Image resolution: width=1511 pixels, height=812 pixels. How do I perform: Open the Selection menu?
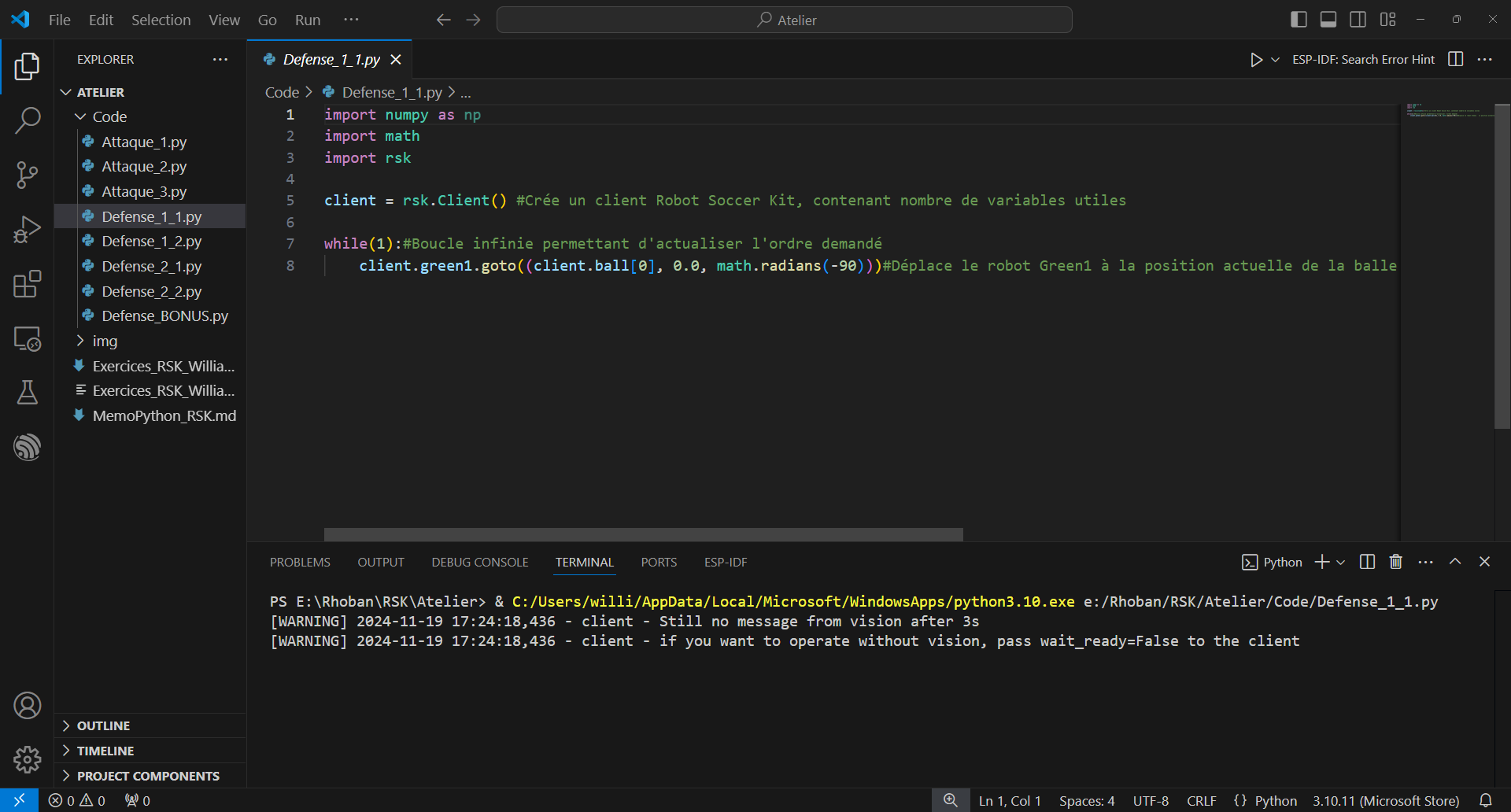tap(161, 20)
